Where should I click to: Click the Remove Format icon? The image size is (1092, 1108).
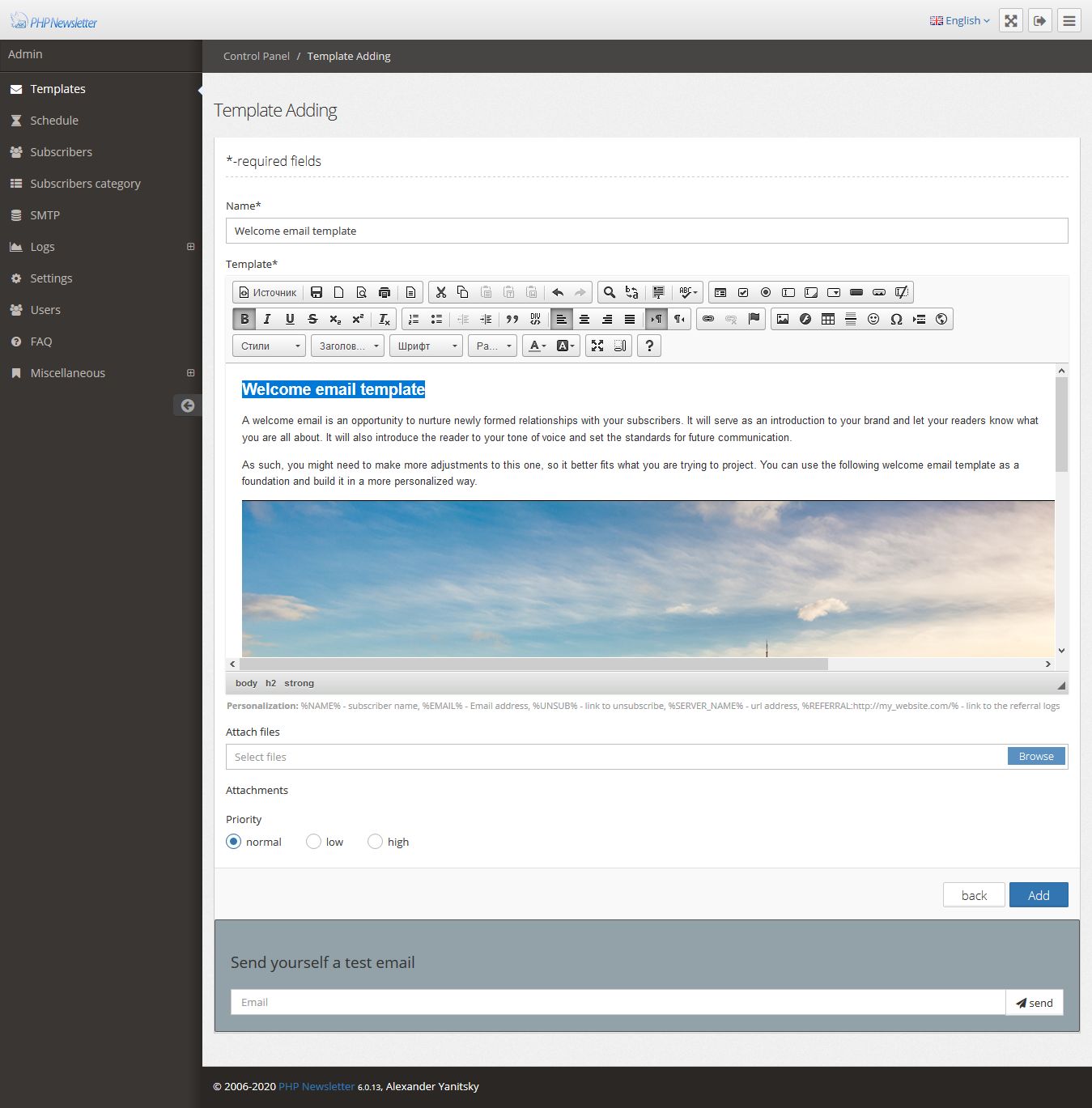[x=385, y=319]
